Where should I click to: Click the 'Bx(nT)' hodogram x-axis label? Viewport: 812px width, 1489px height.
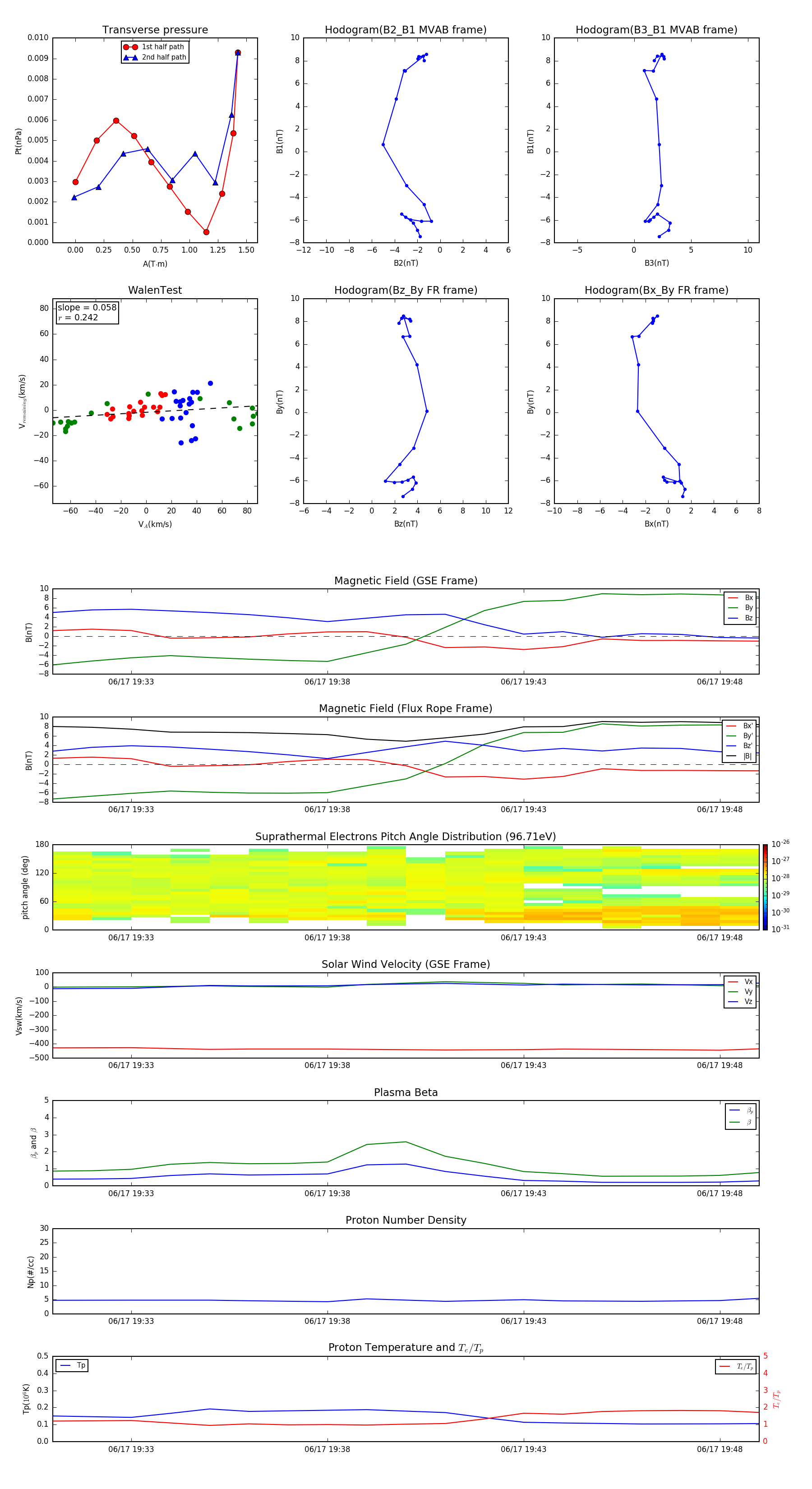coord(656,524)
